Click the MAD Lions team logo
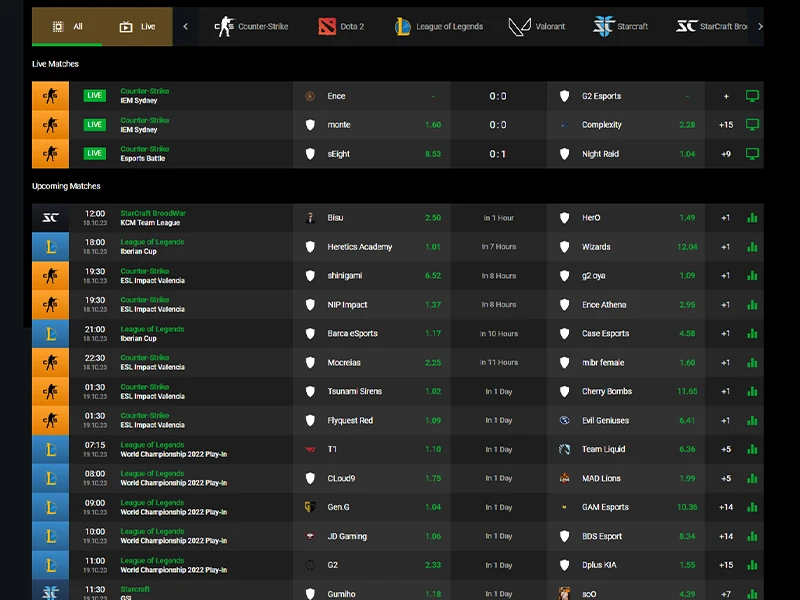This screenshot has width=800, height=600. [564, 479]
